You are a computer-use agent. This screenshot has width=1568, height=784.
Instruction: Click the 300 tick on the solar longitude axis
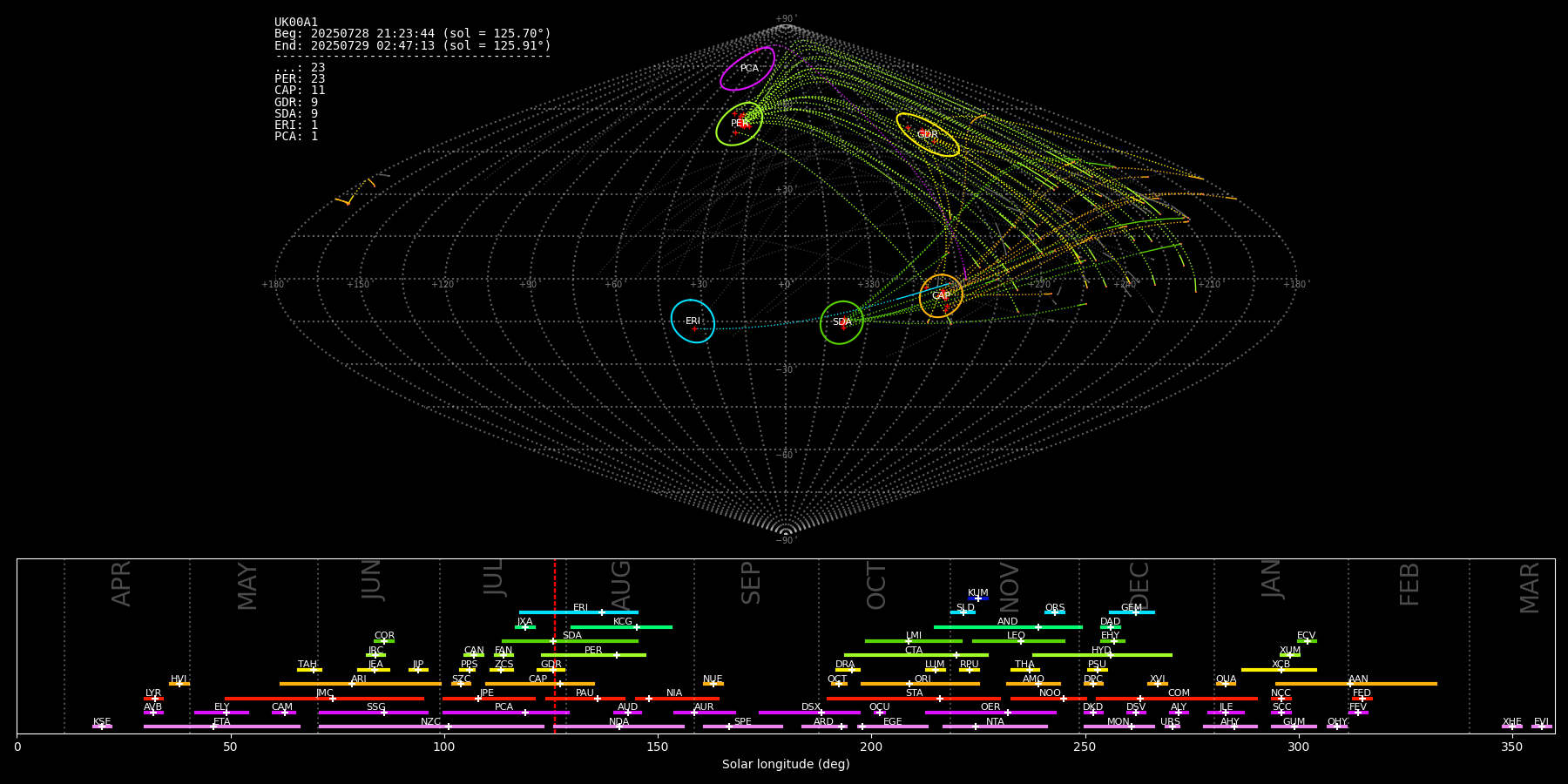point(1298,747)
